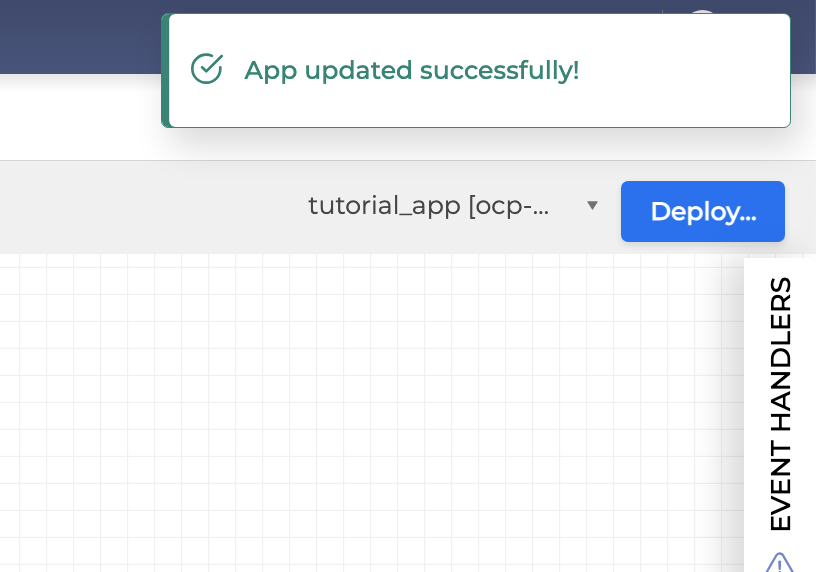The width and height of the screenshot is (816, 572).
Task: Select the word "HANDLERS" on the vertical tab
Action: coord(780,355)
